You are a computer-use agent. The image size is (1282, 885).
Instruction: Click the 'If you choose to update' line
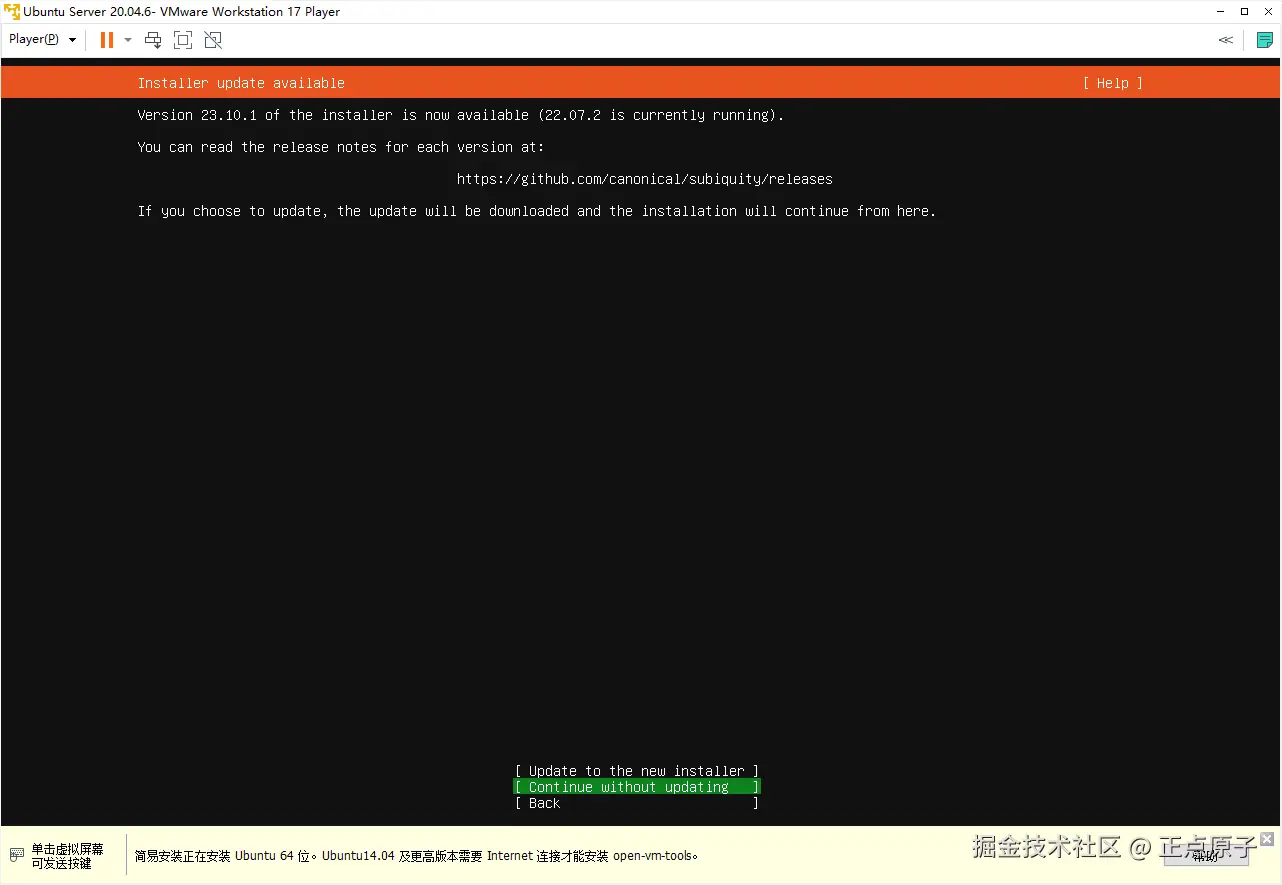(x=537, y=211)
